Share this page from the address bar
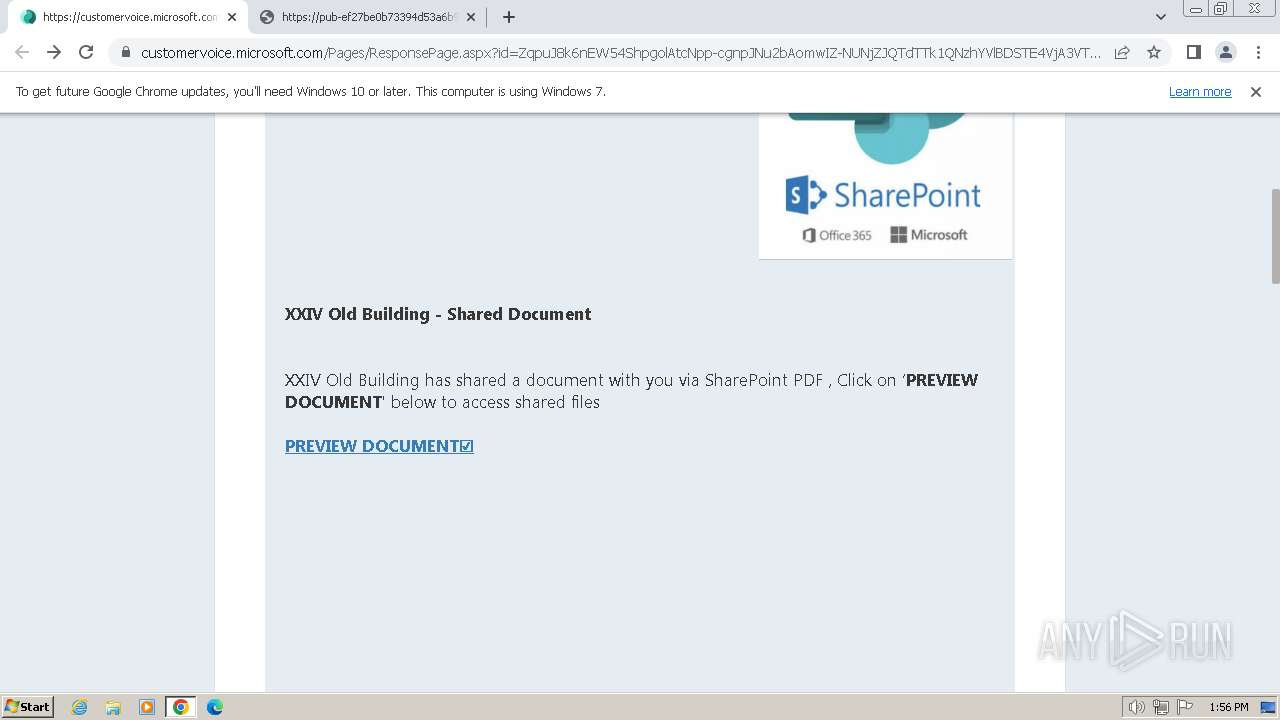The height and width of the screenshot is (720, 1280). pyautogui.click(x=1122, y=52)
